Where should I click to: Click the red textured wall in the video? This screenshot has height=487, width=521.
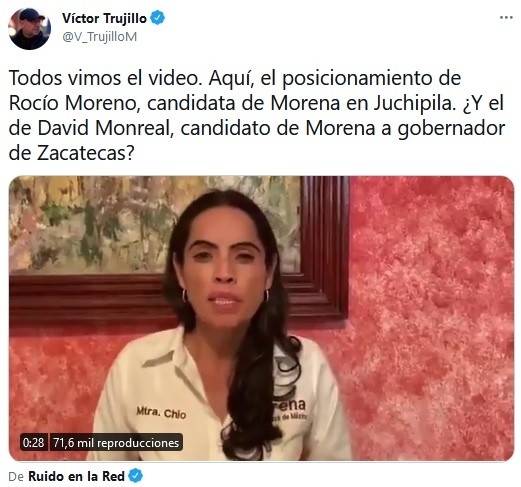430,300
